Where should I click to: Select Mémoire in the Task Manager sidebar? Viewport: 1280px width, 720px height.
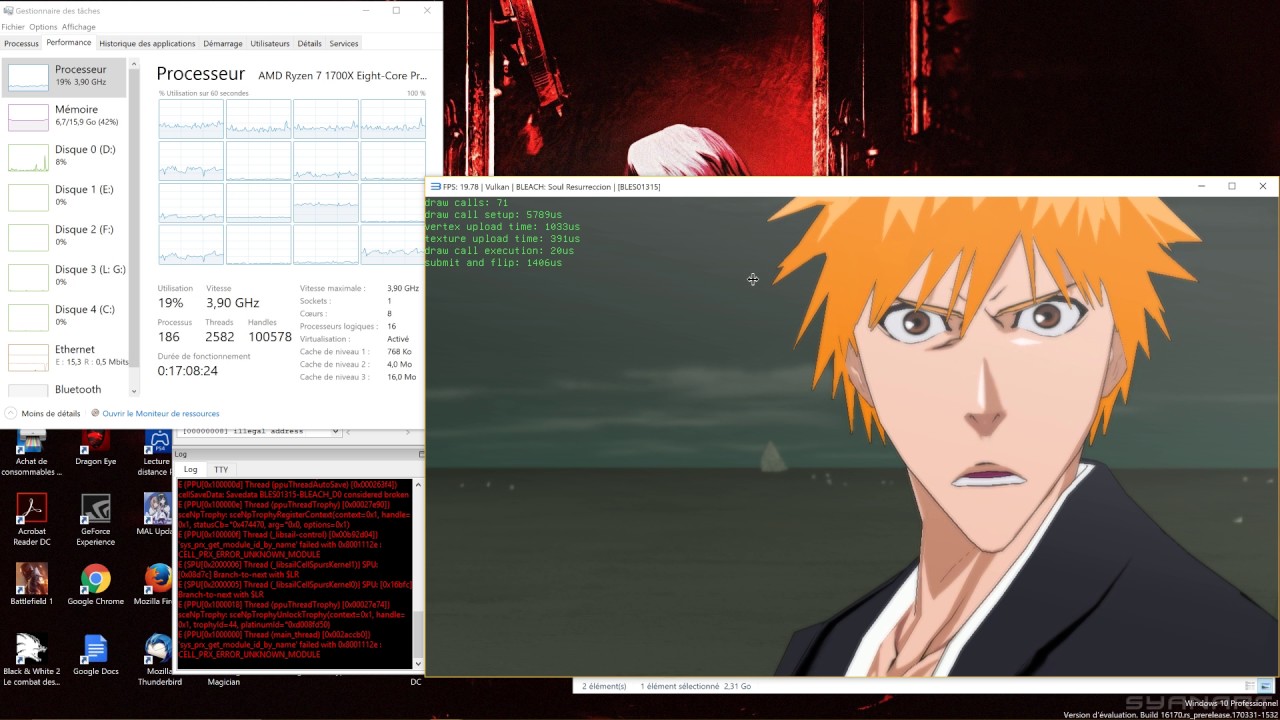point(65,117)
